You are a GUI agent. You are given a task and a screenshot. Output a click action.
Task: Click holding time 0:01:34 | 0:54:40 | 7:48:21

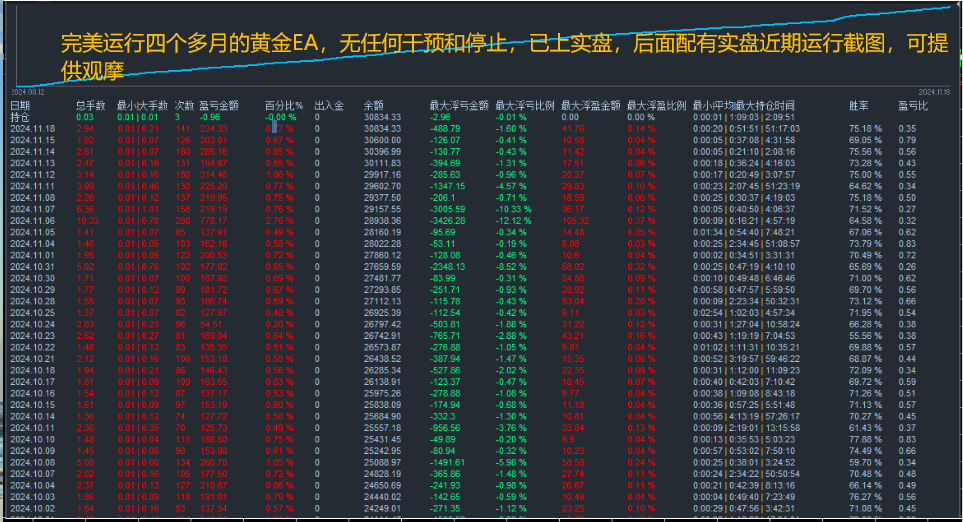click(x=744, y=232)
